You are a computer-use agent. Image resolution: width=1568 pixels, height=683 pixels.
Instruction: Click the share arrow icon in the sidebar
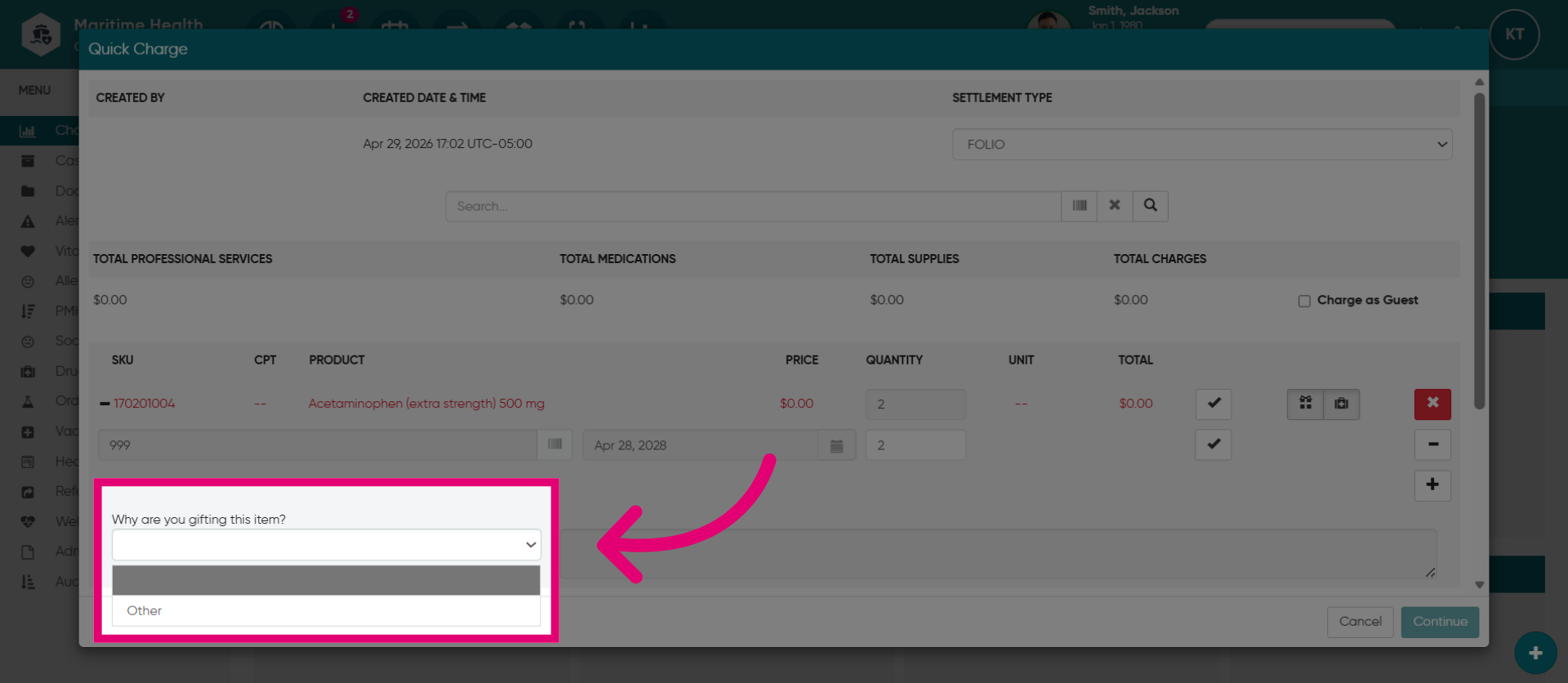(28, 492)
